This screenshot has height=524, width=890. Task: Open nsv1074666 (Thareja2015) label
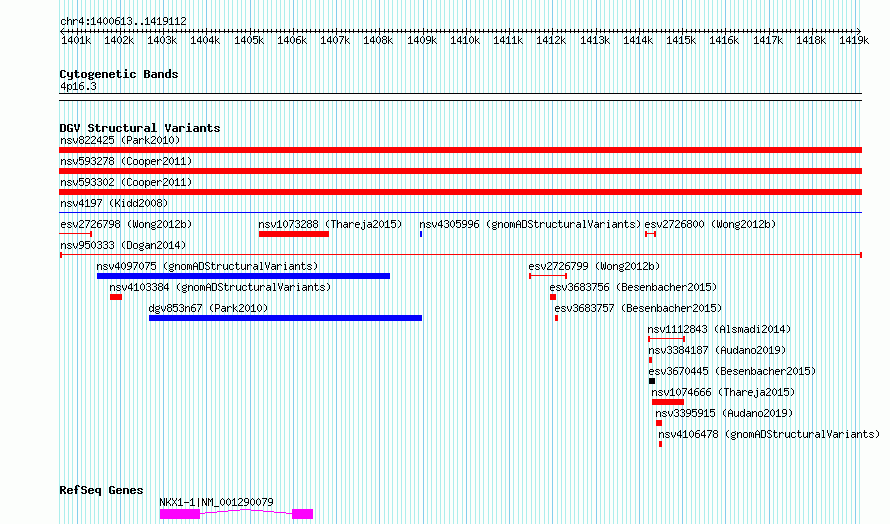coord(723,392)
